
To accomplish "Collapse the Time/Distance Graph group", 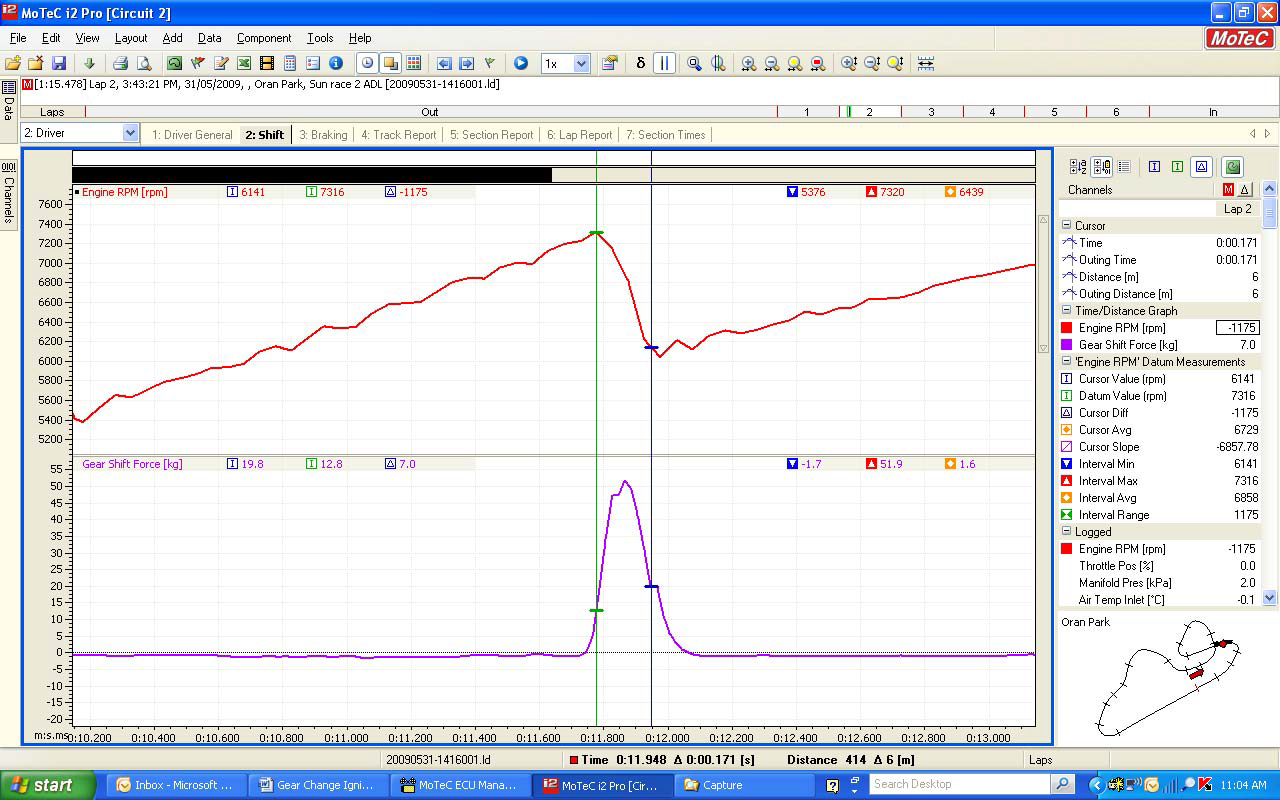I will pos(1066,311).
